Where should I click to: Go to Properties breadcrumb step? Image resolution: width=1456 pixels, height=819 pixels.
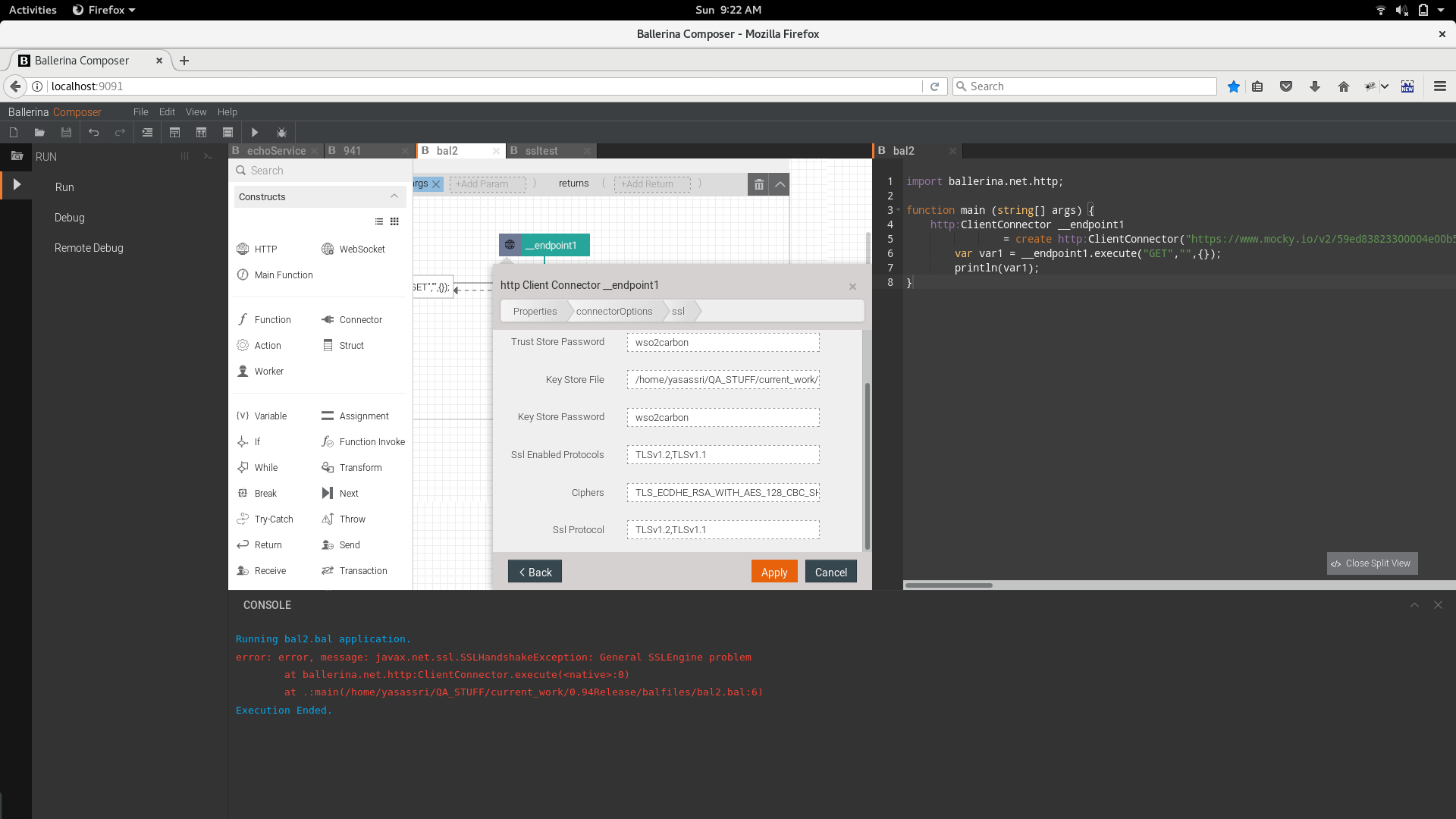point(535,311)
